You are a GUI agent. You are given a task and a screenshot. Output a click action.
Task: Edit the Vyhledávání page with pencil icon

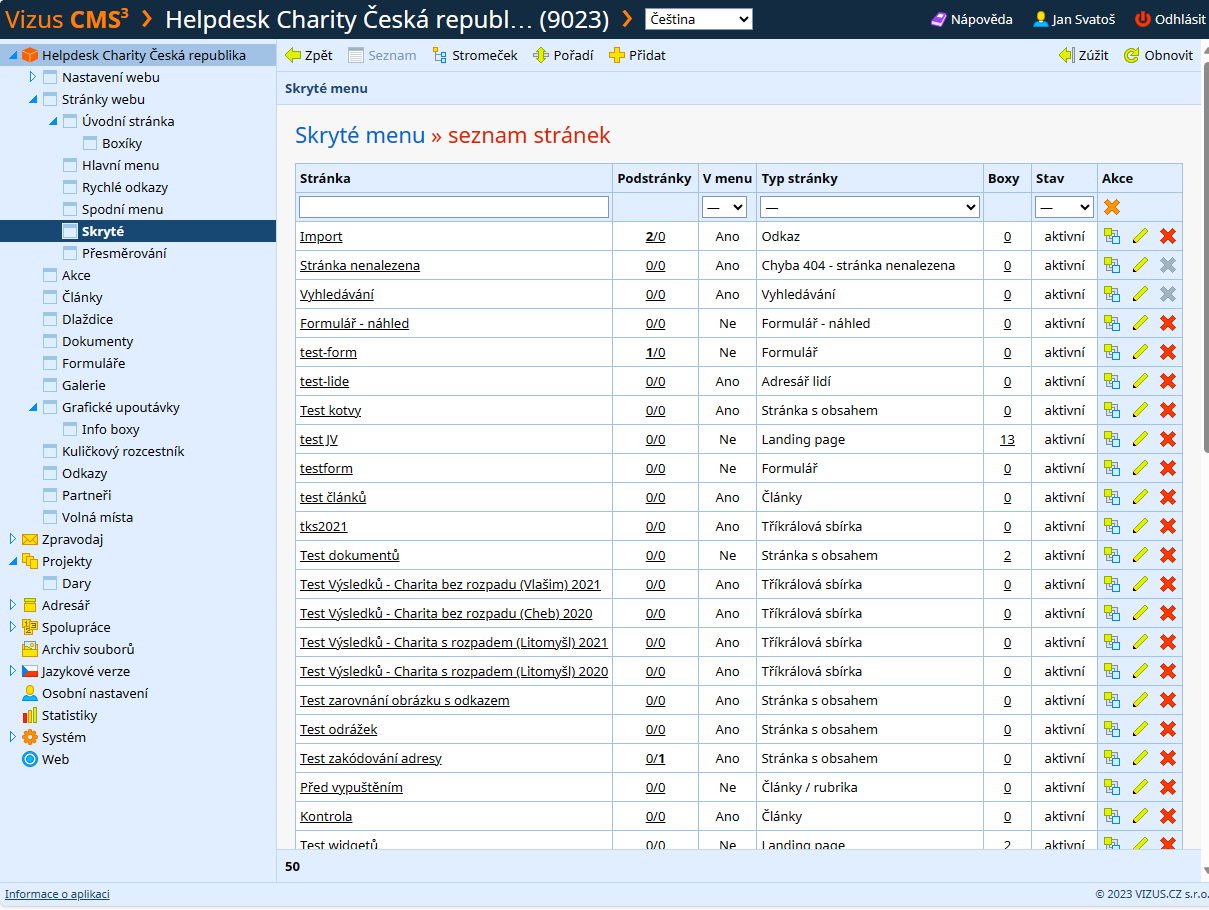[1140, 295]
